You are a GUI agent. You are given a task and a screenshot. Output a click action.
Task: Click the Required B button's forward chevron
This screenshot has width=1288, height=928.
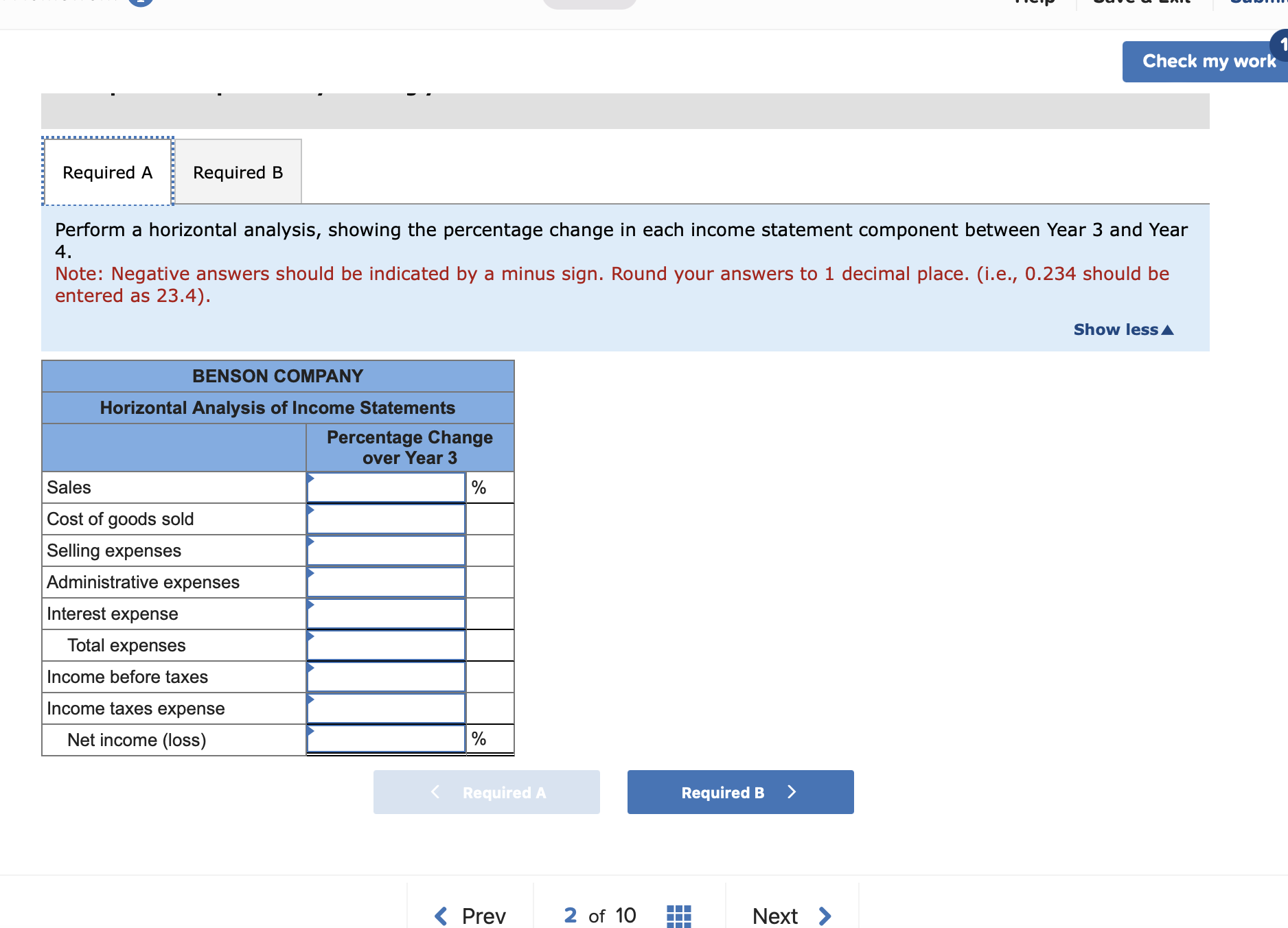pos(792,792)
